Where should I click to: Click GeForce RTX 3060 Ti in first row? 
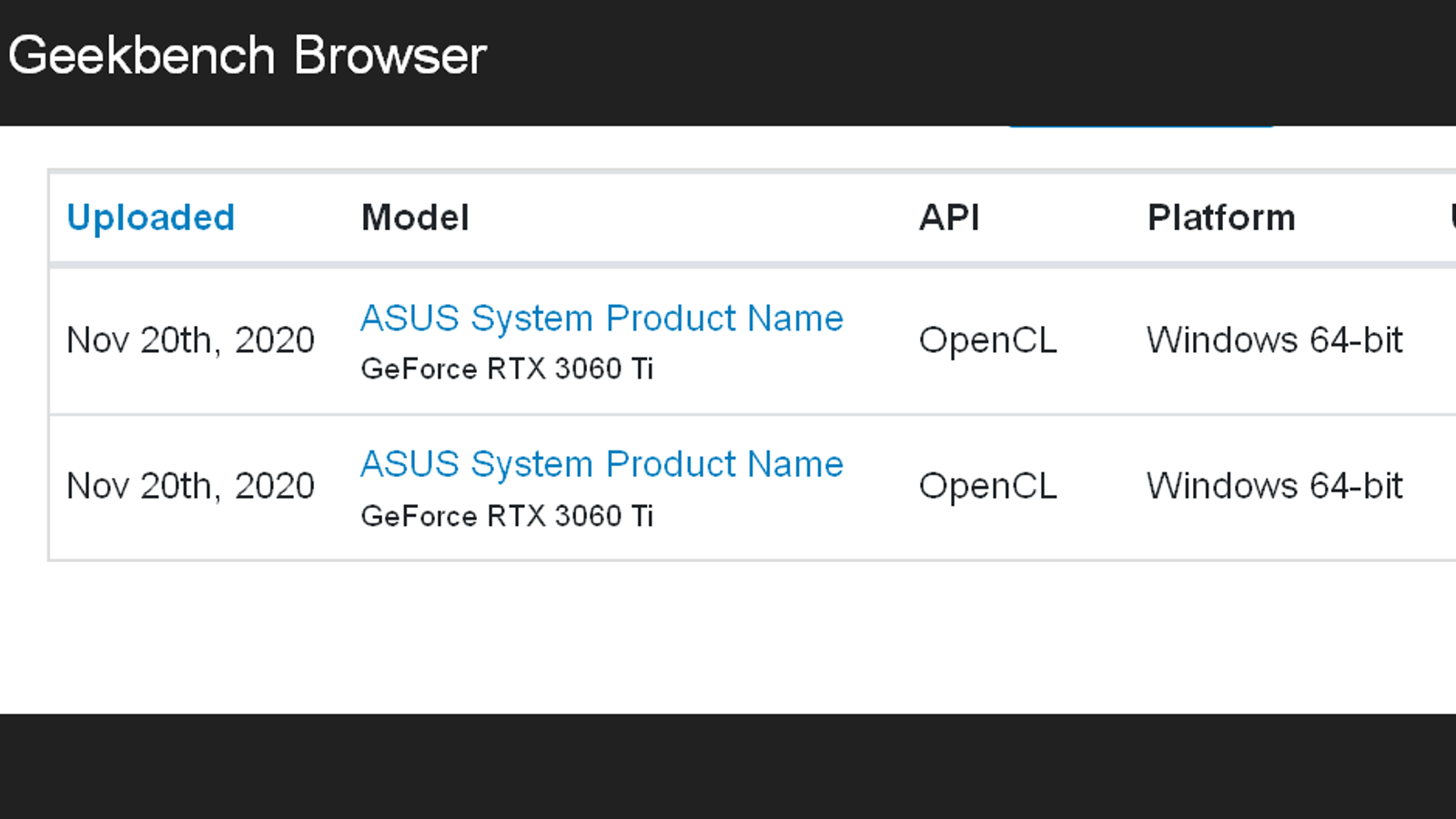pos(507,369)
